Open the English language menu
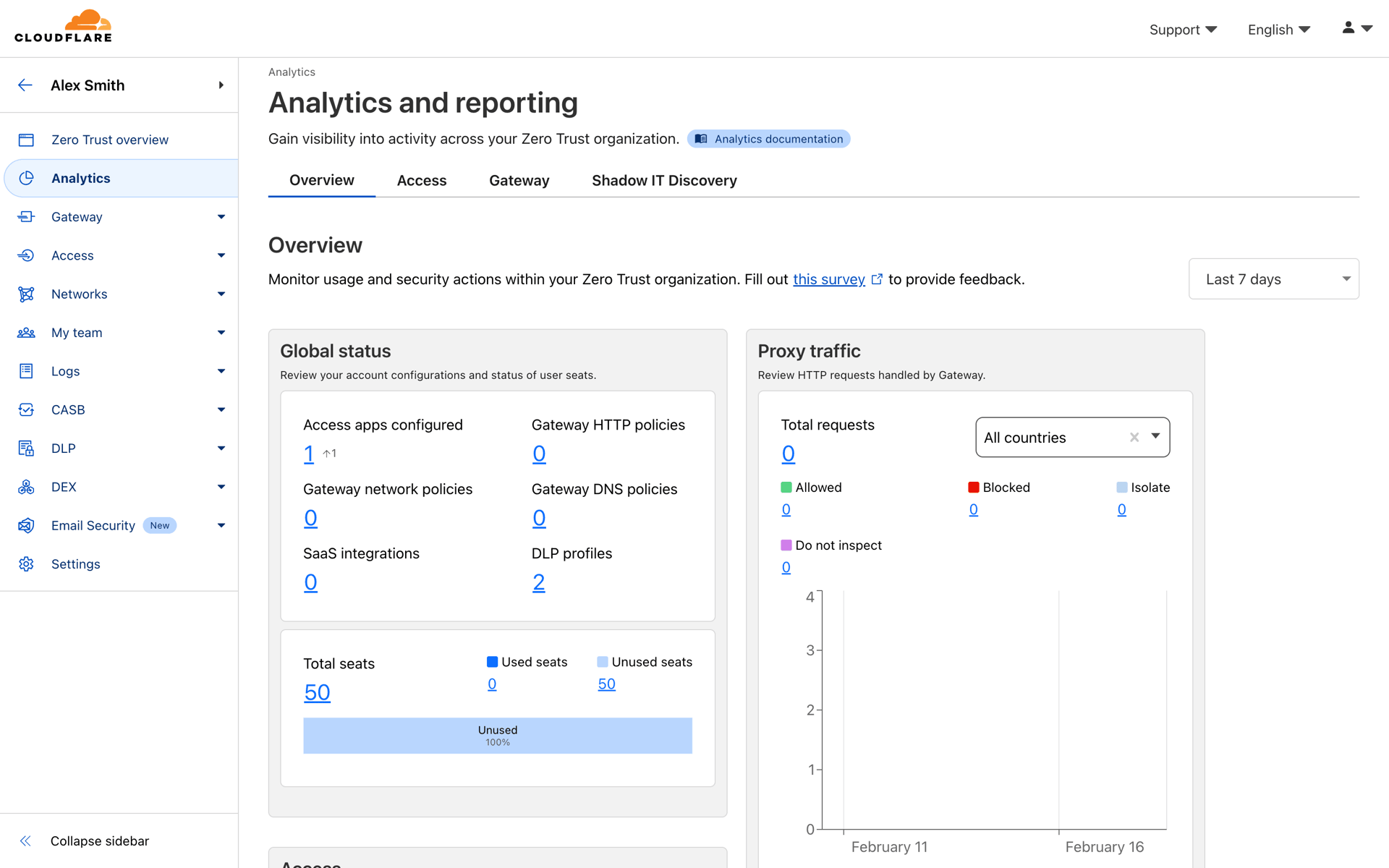Screen dimensions: 1389x868 click(x=1278, y=30)
